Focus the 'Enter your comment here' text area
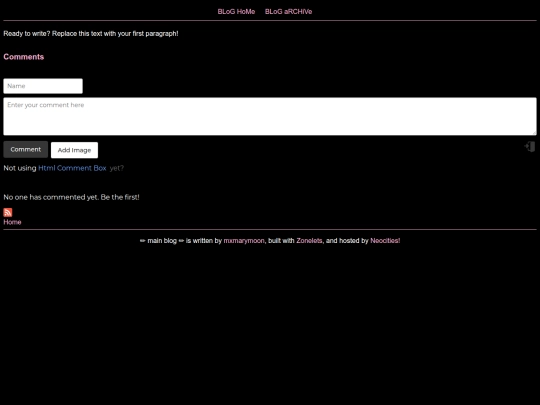Image resolution: width=540 pixels, height=405 pixels. click(x=270, y=116)
